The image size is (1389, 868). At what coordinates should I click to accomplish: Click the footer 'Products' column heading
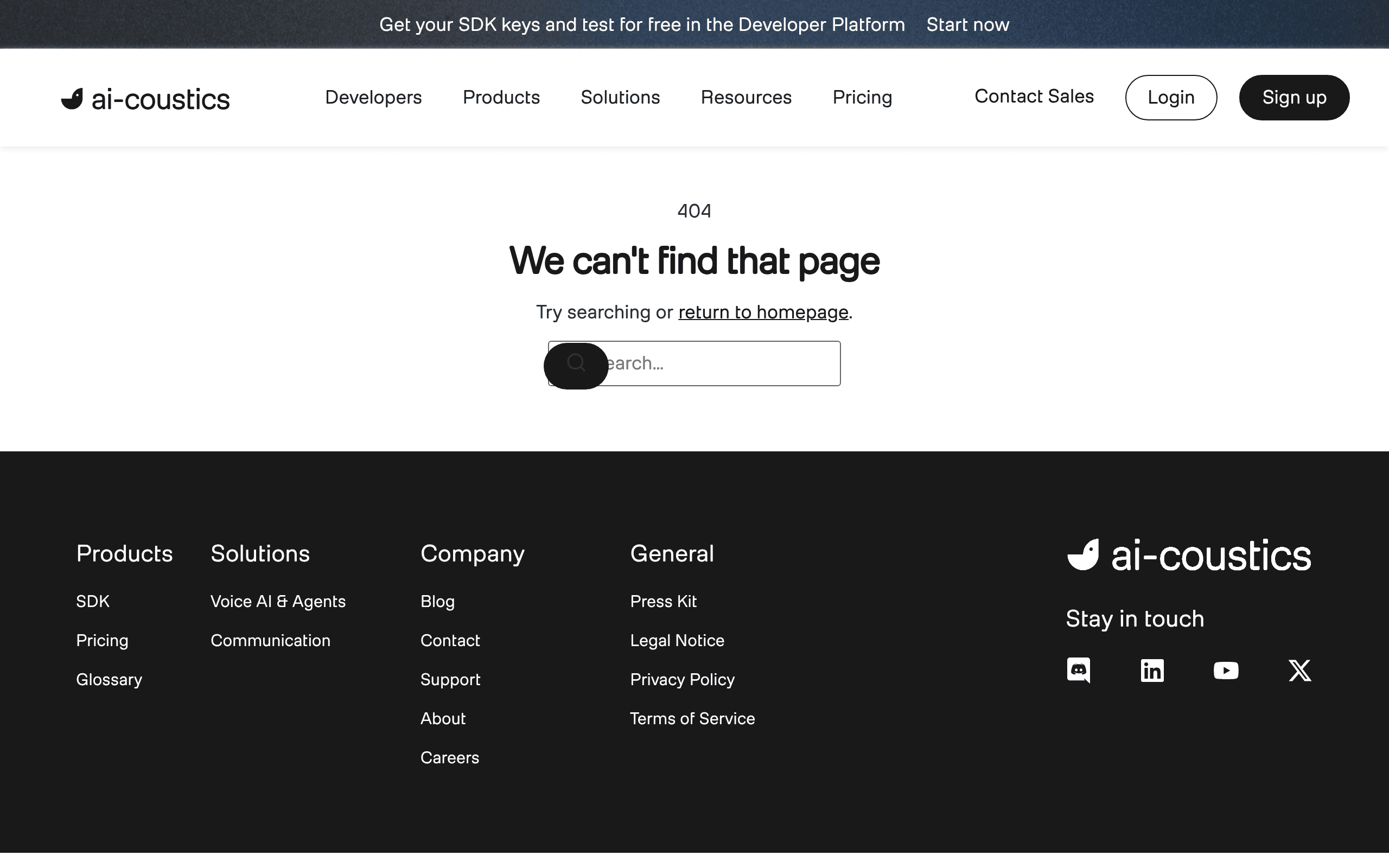click(125, 553)
